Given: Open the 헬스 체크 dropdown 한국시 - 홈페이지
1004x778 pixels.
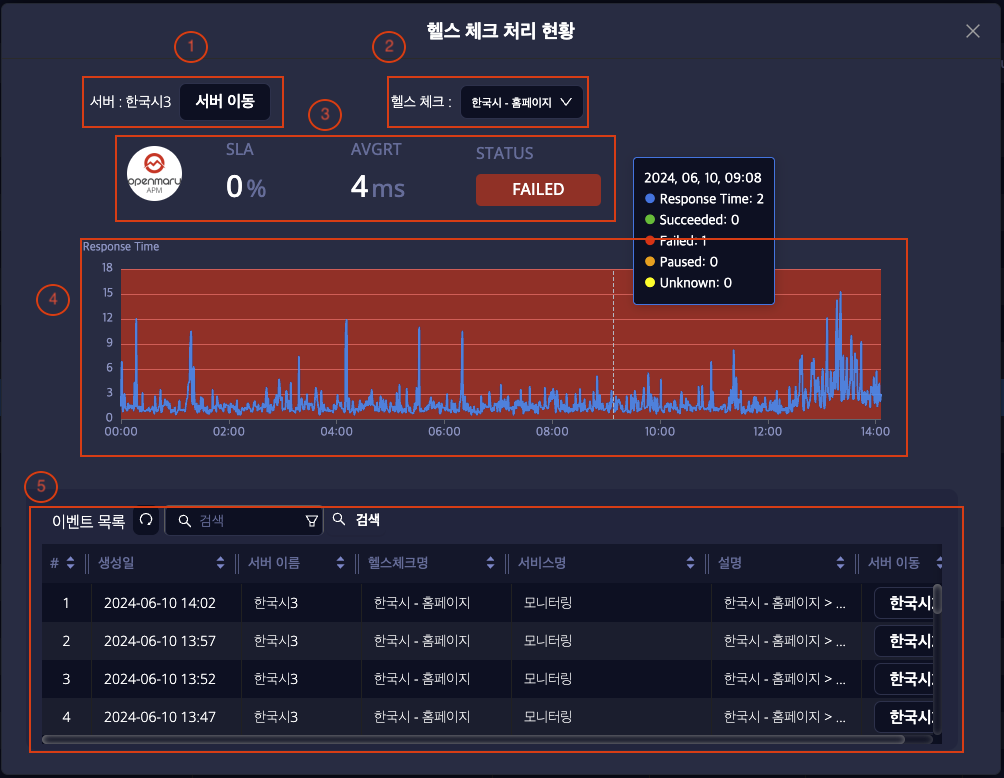Looking at the screenshot, I should 521,102.
